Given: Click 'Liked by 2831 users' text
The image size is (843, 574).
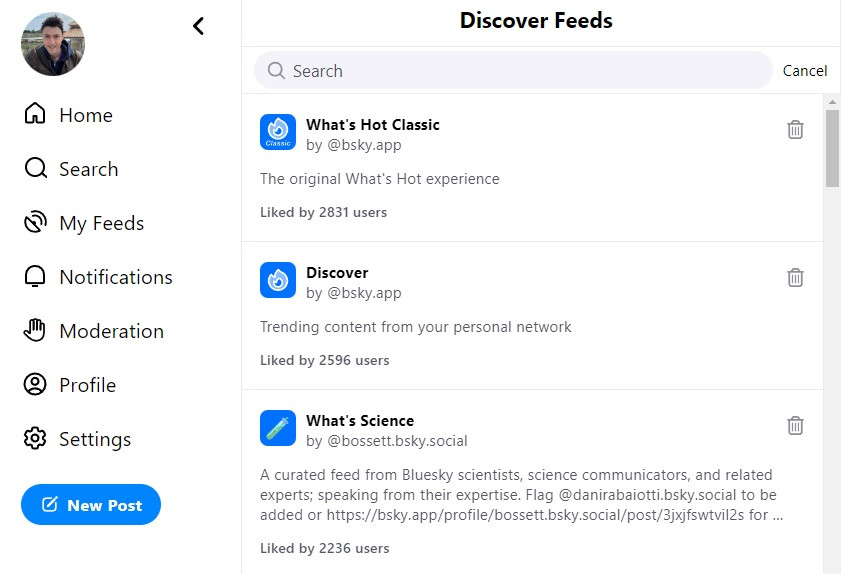Looking at the screenshot, I should [x=323, y=212].
